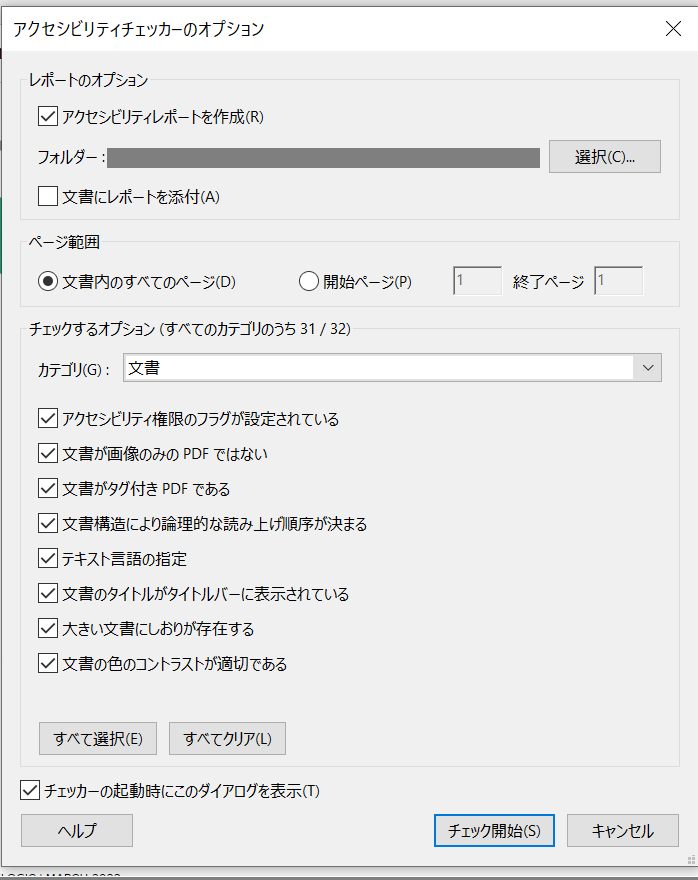Toggle 文書がタグ付き PDF である checkbox
This screenshot has width=698, height=880.
pos(48,488)
